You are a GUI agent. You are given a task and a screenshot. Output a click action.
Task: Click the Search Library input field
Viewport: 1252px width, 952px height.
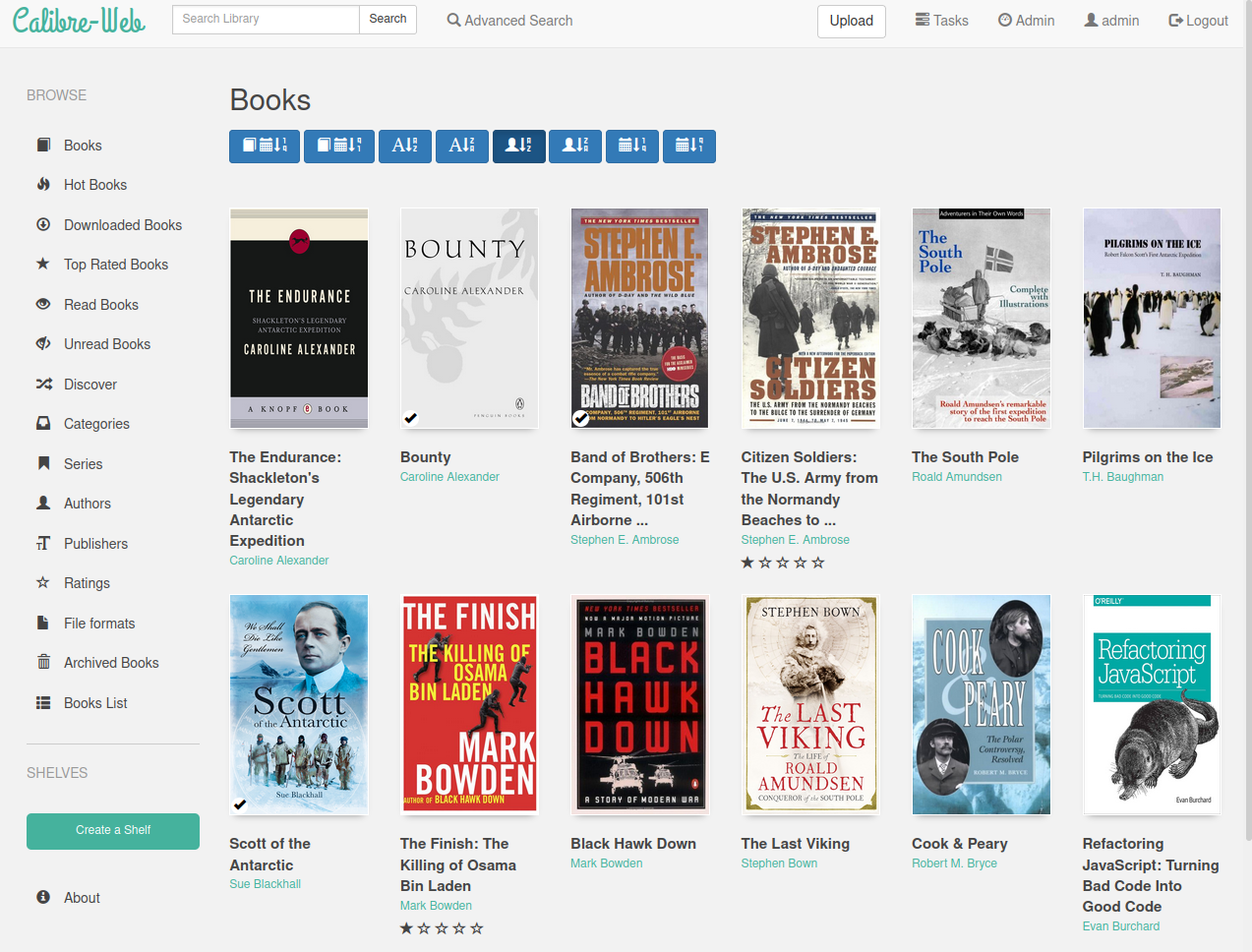(x=266, y=19)
